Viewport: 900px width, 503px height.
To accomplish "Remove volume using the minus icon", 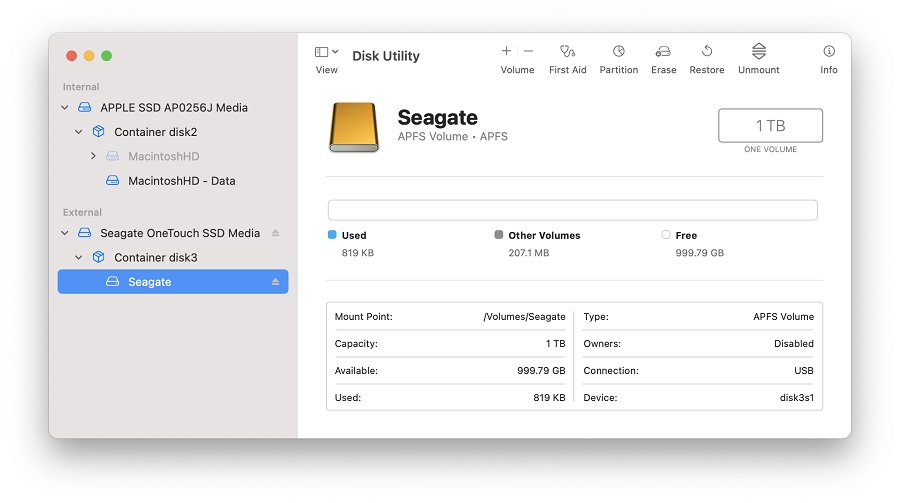I will [x=528, y=51].
